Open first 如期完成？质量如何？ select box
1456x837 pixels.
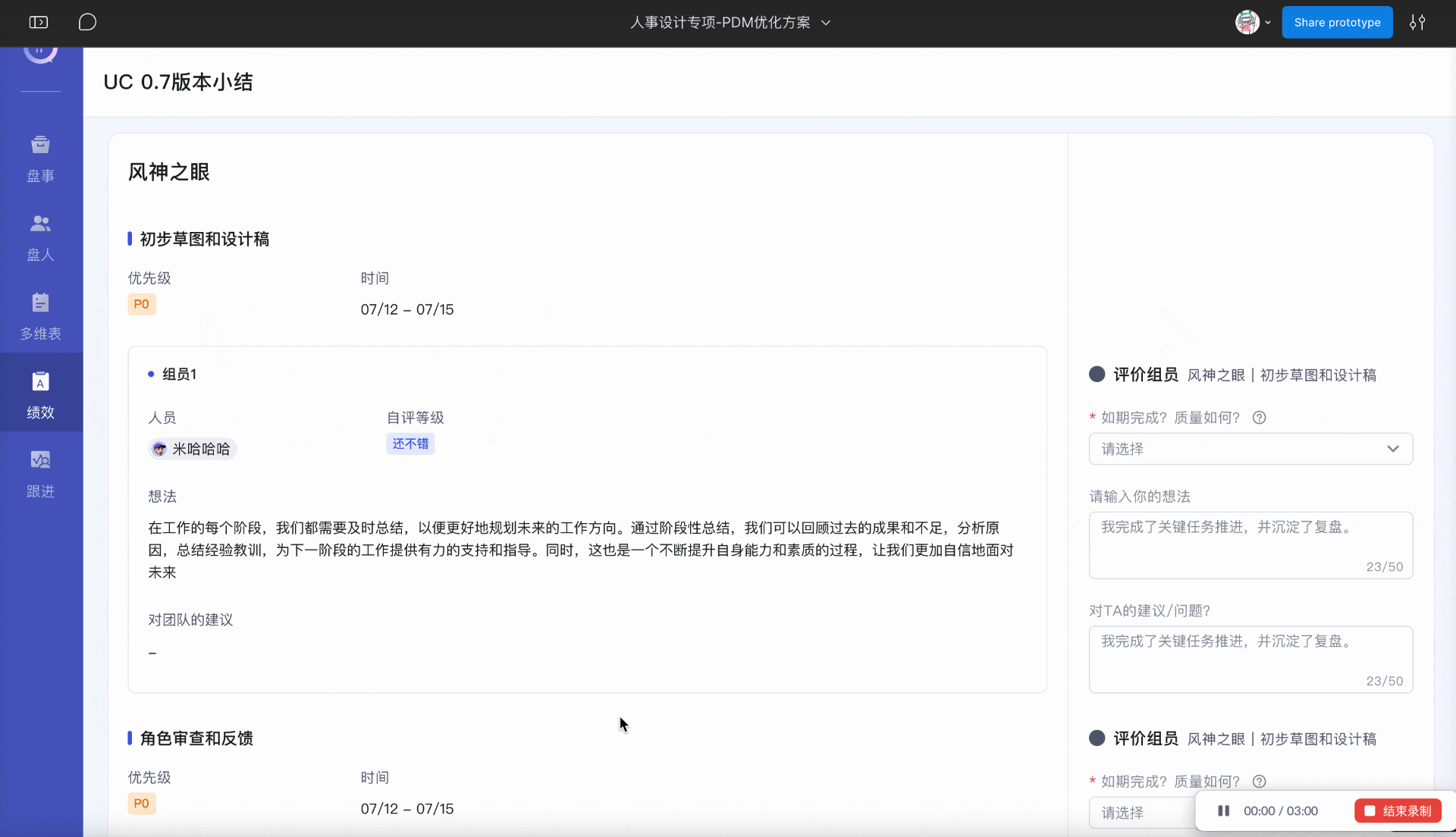point(1250,449)
